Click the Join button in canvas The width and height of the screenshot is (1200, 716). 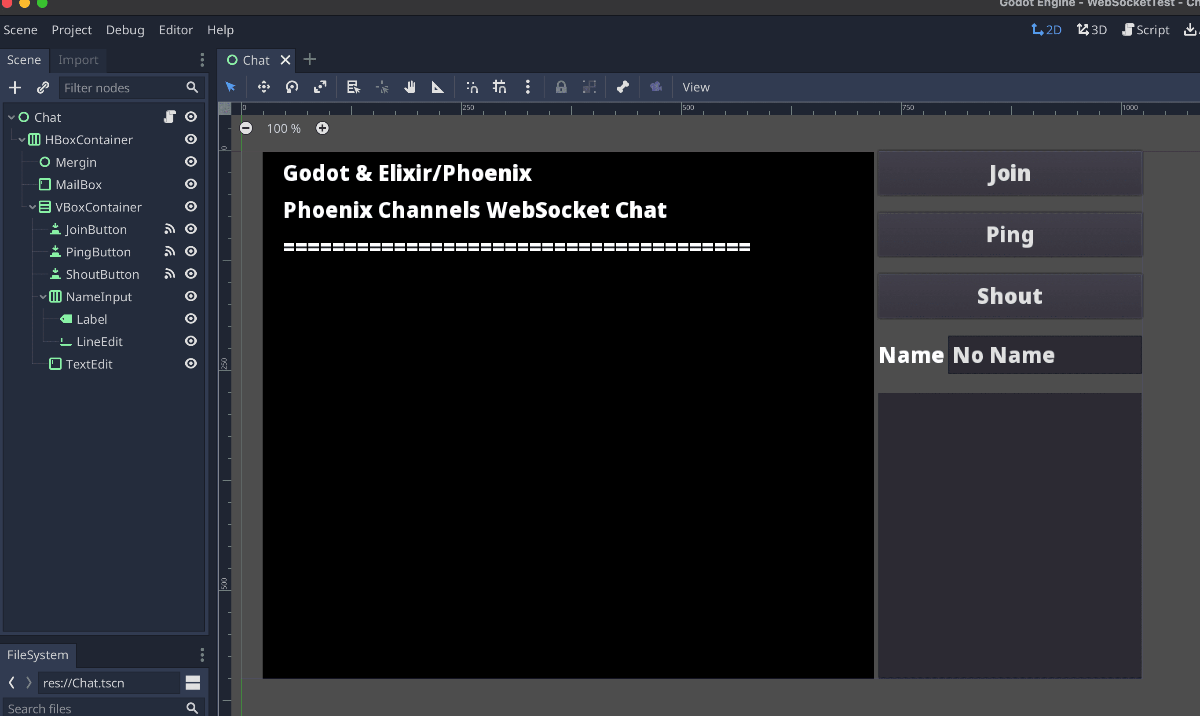(x=1010, y=173)
